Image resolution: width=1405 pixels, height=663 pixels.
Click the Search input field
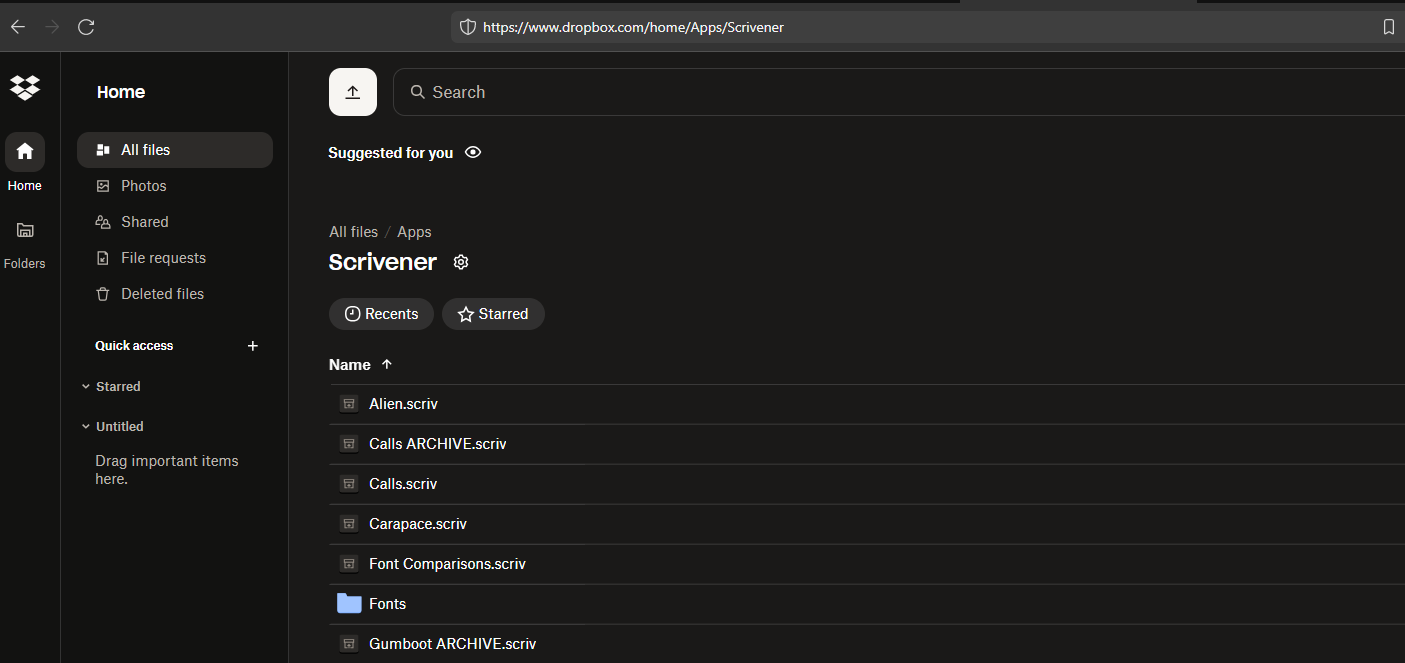(899, 92)
